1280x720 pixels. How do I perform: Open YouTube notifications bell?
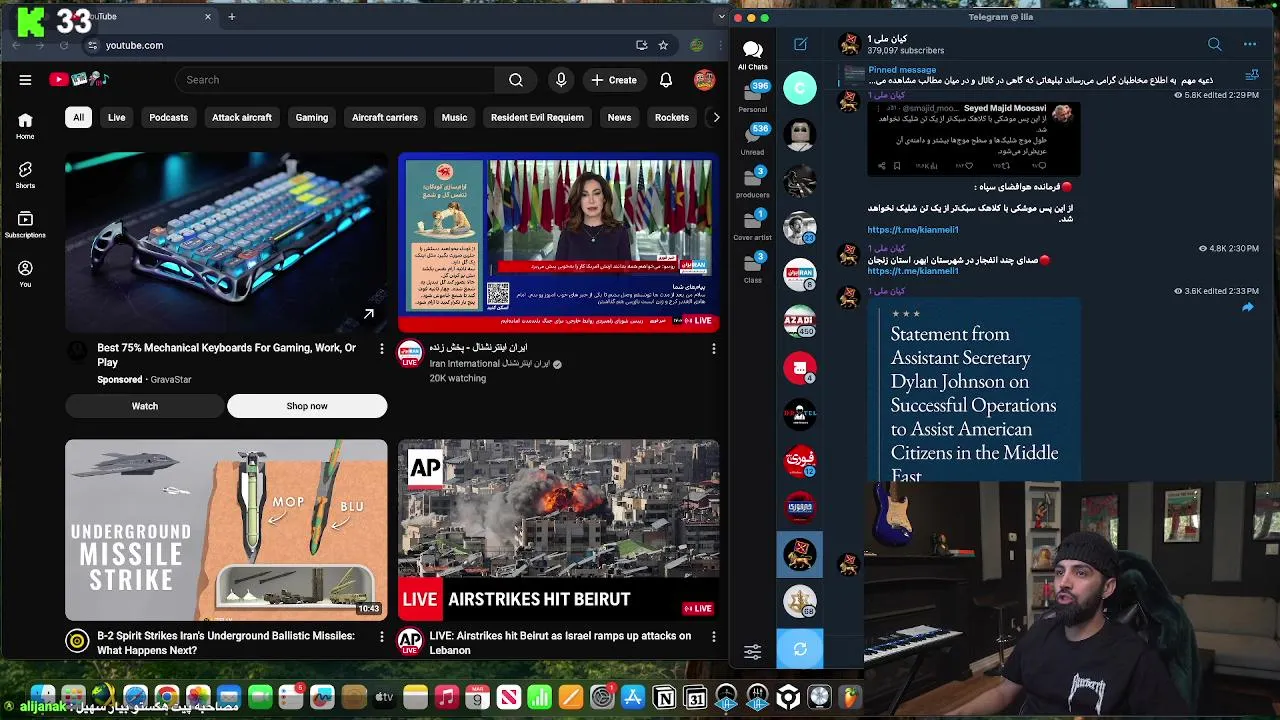[x=666, y=80]
